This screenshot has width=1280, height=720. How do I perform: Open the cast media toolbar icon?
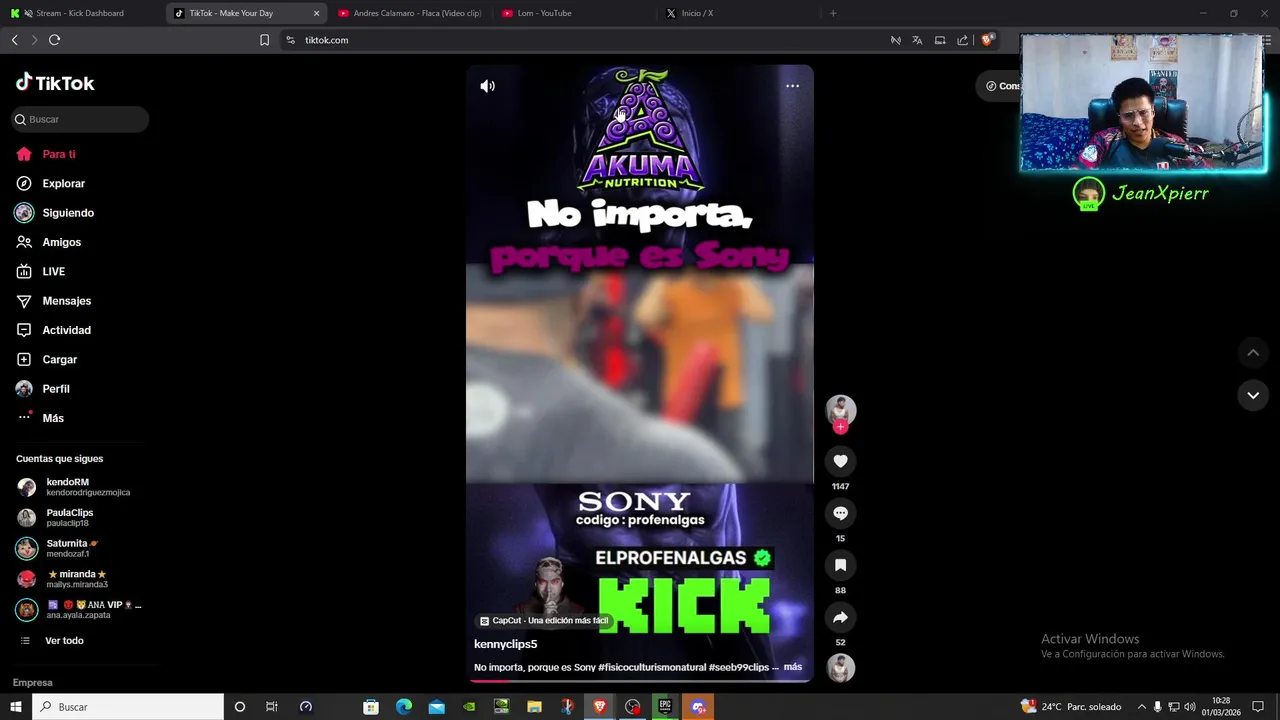(940, 40)
